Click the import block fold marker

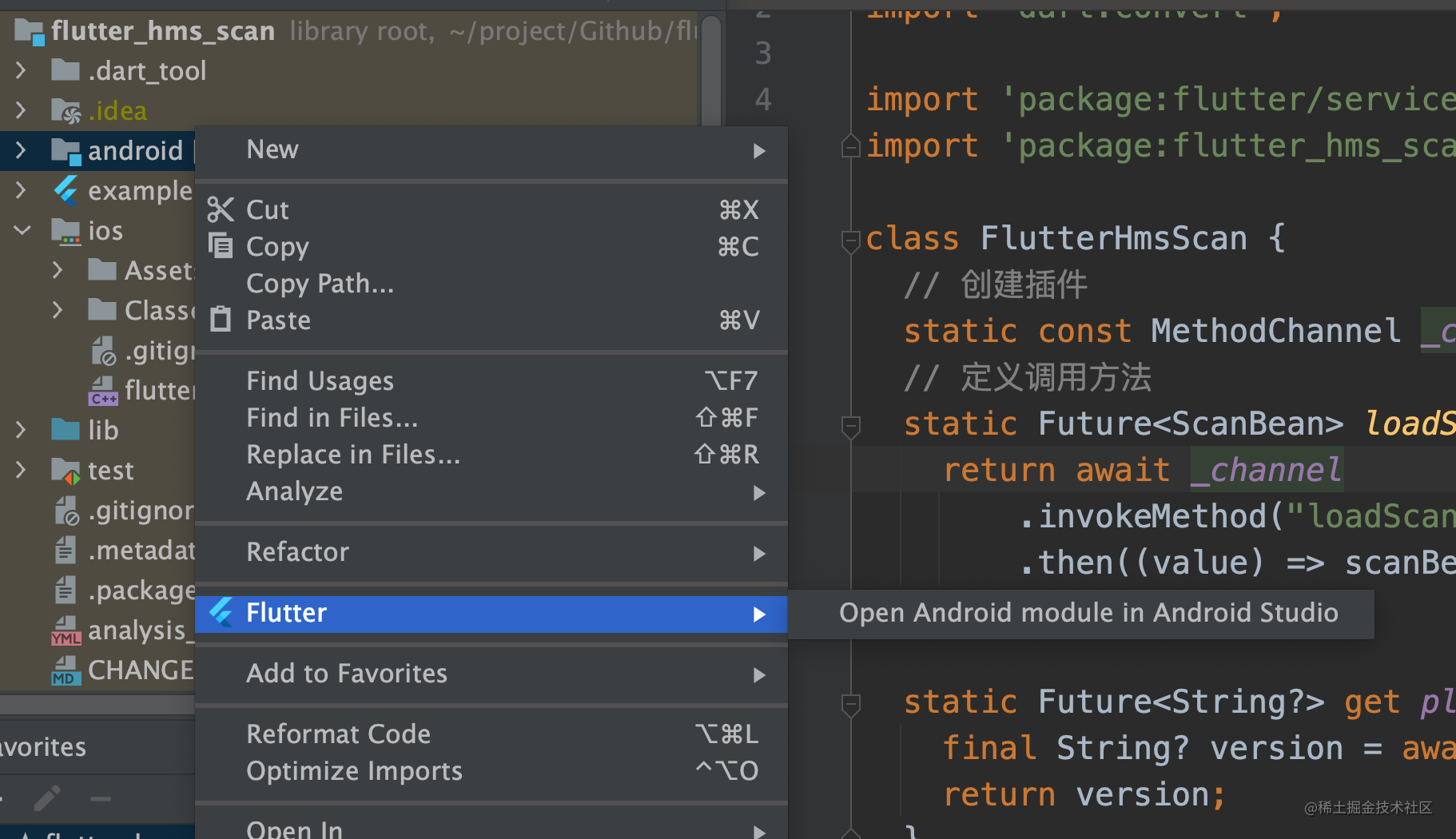[x=851, y=146]
